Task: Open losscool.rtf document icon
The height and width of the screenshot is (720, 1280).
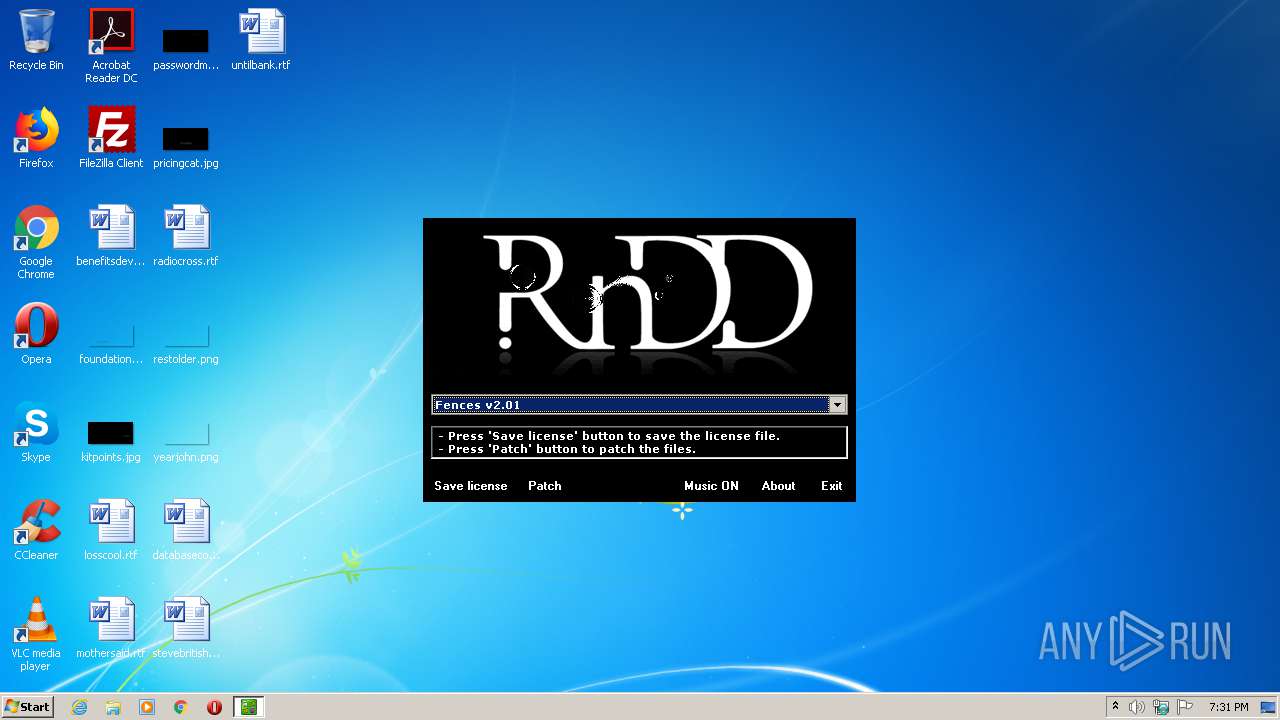Action: (x=111, y=531)
